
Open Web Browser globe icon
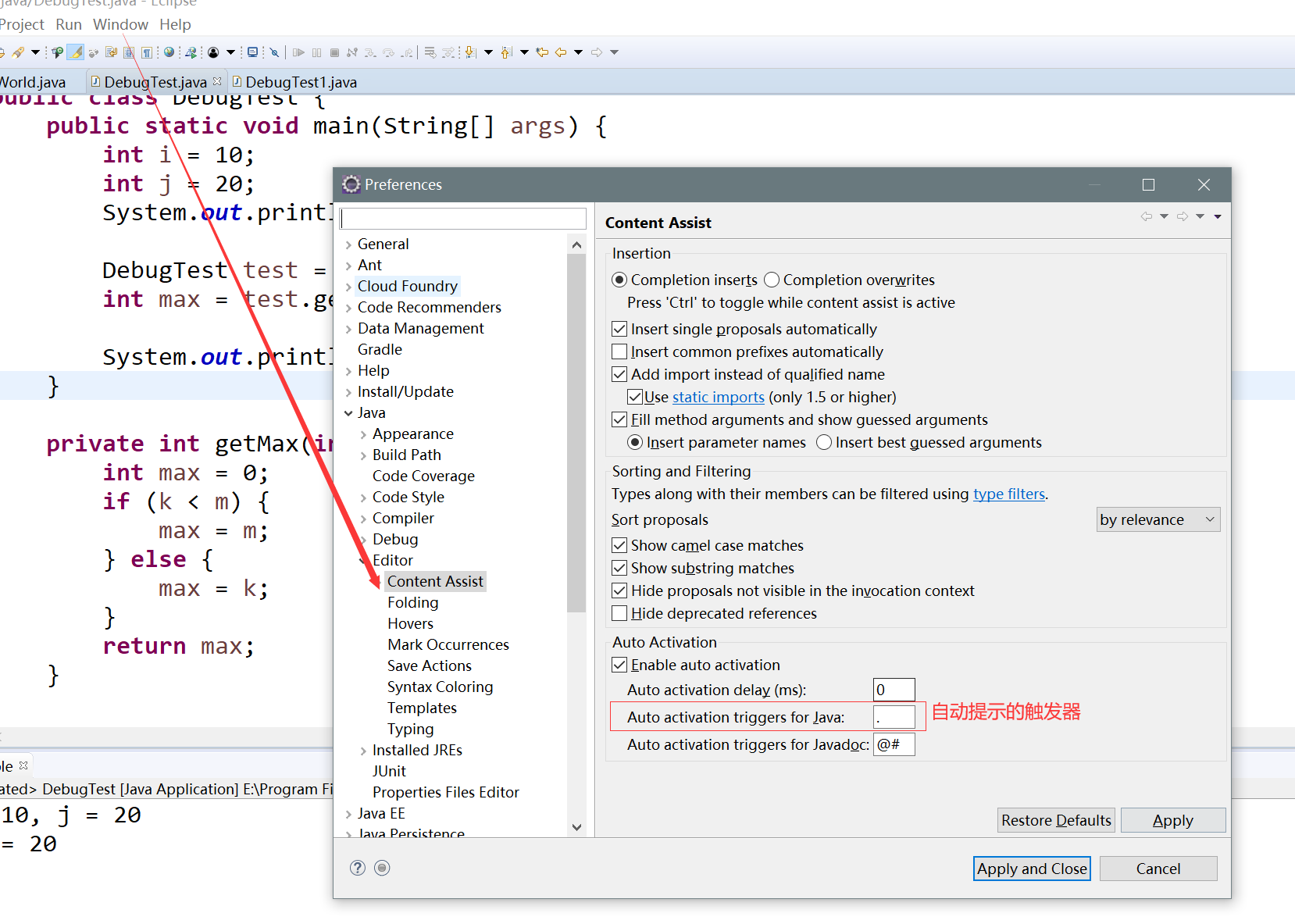tap(169, 52)
